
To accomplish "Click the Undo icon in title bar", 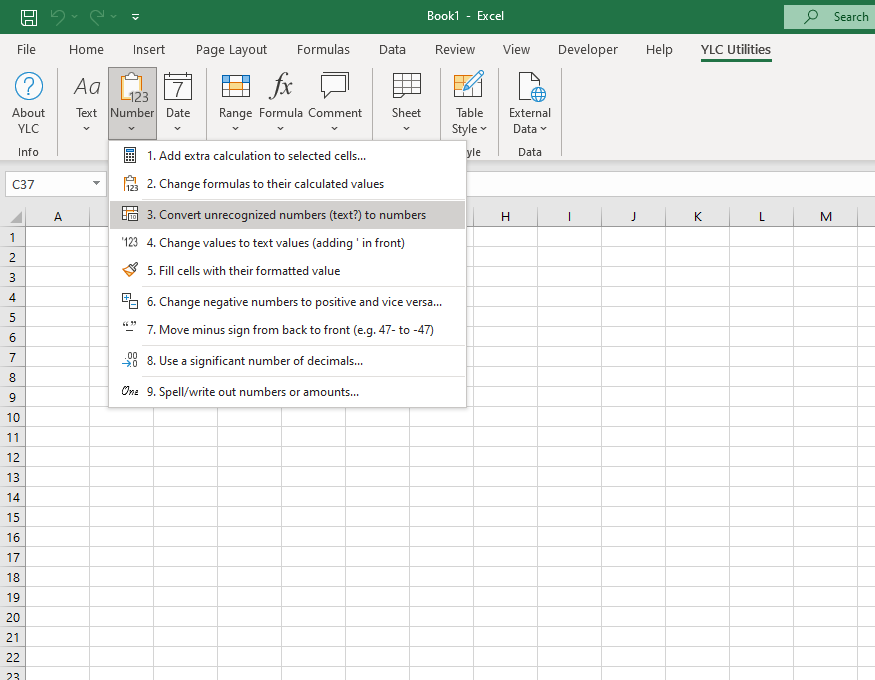I will [59, 17].
